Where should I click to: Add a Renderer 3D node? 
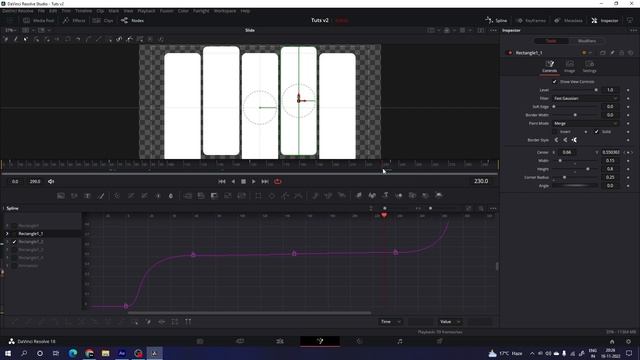tap(439, 196)
